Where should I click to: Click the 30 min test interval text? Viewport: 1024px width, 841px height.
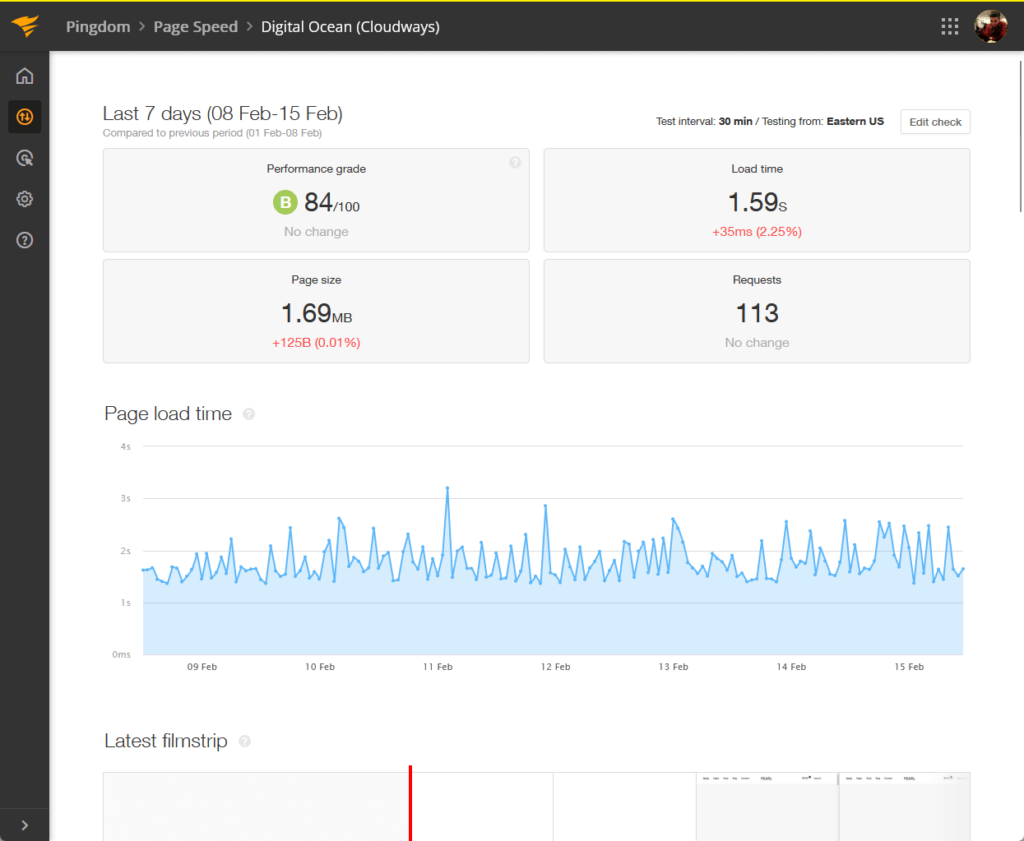[735, 121]
